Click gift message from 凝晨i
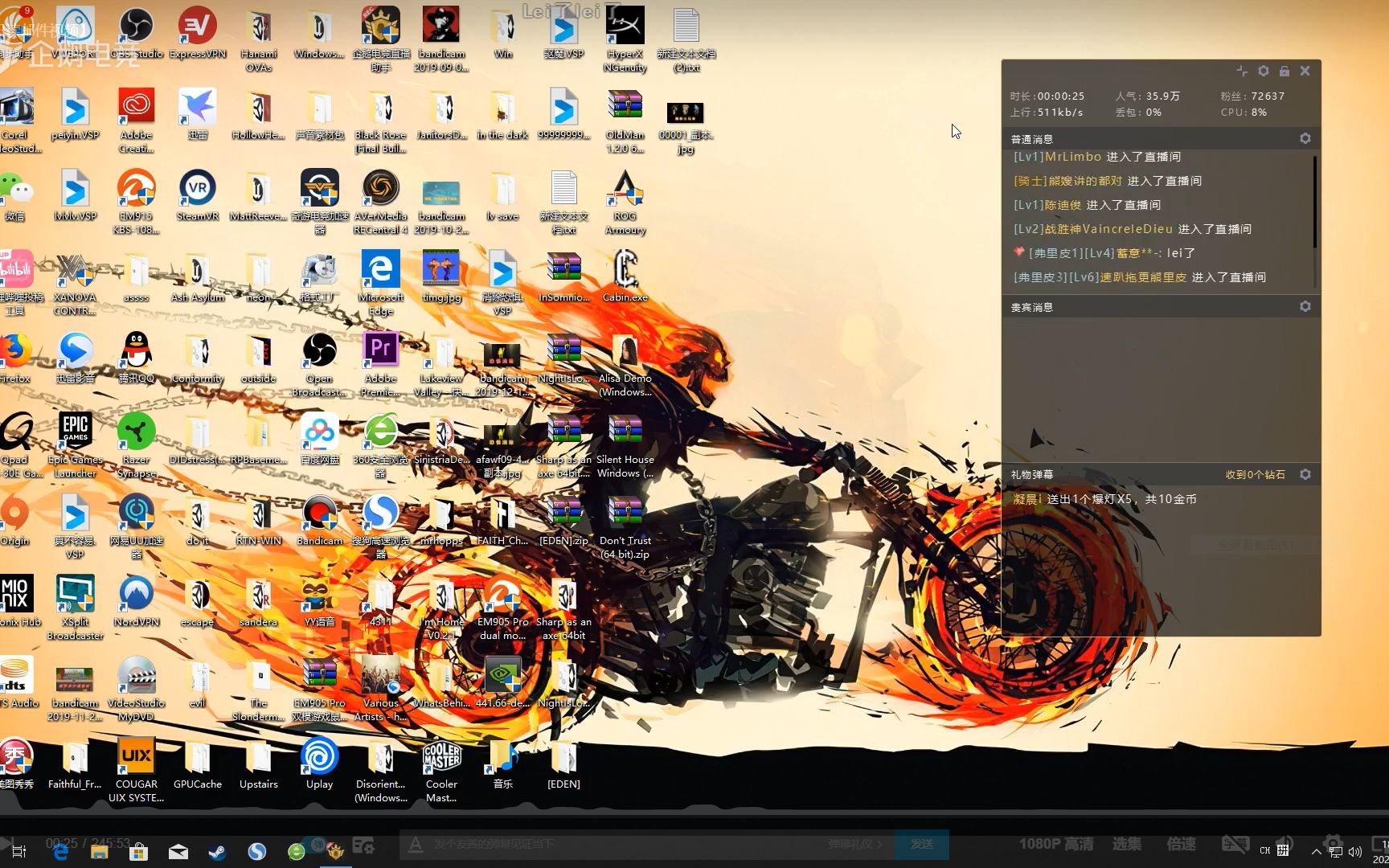This screenshot has width=1389, height=868. (x=1104, y=499)
